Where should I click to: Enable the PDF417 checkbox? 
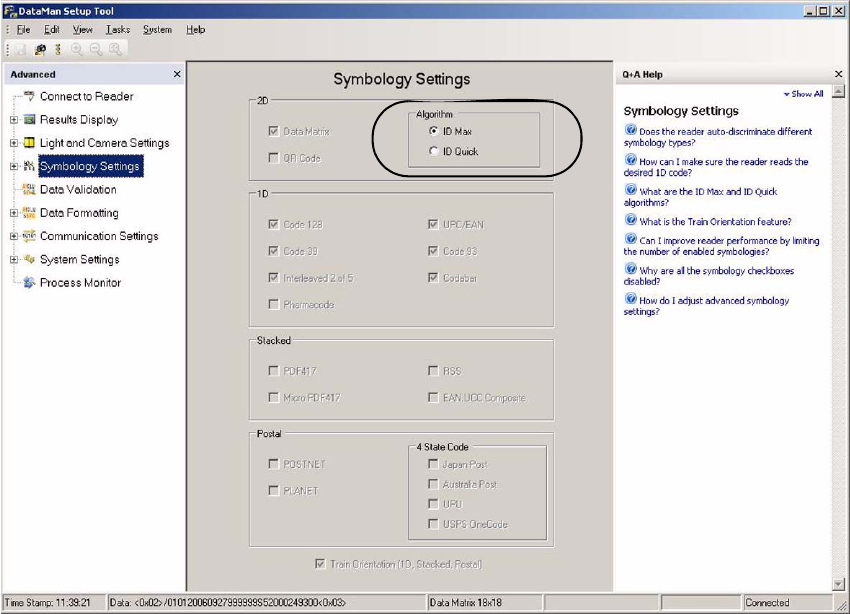(274, 371)
